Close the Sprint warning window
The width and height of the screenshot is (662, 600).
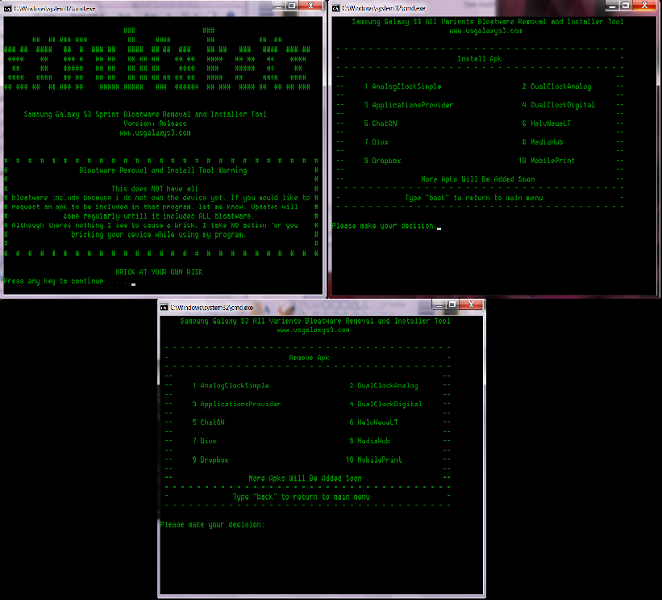(x=311, y=5)
